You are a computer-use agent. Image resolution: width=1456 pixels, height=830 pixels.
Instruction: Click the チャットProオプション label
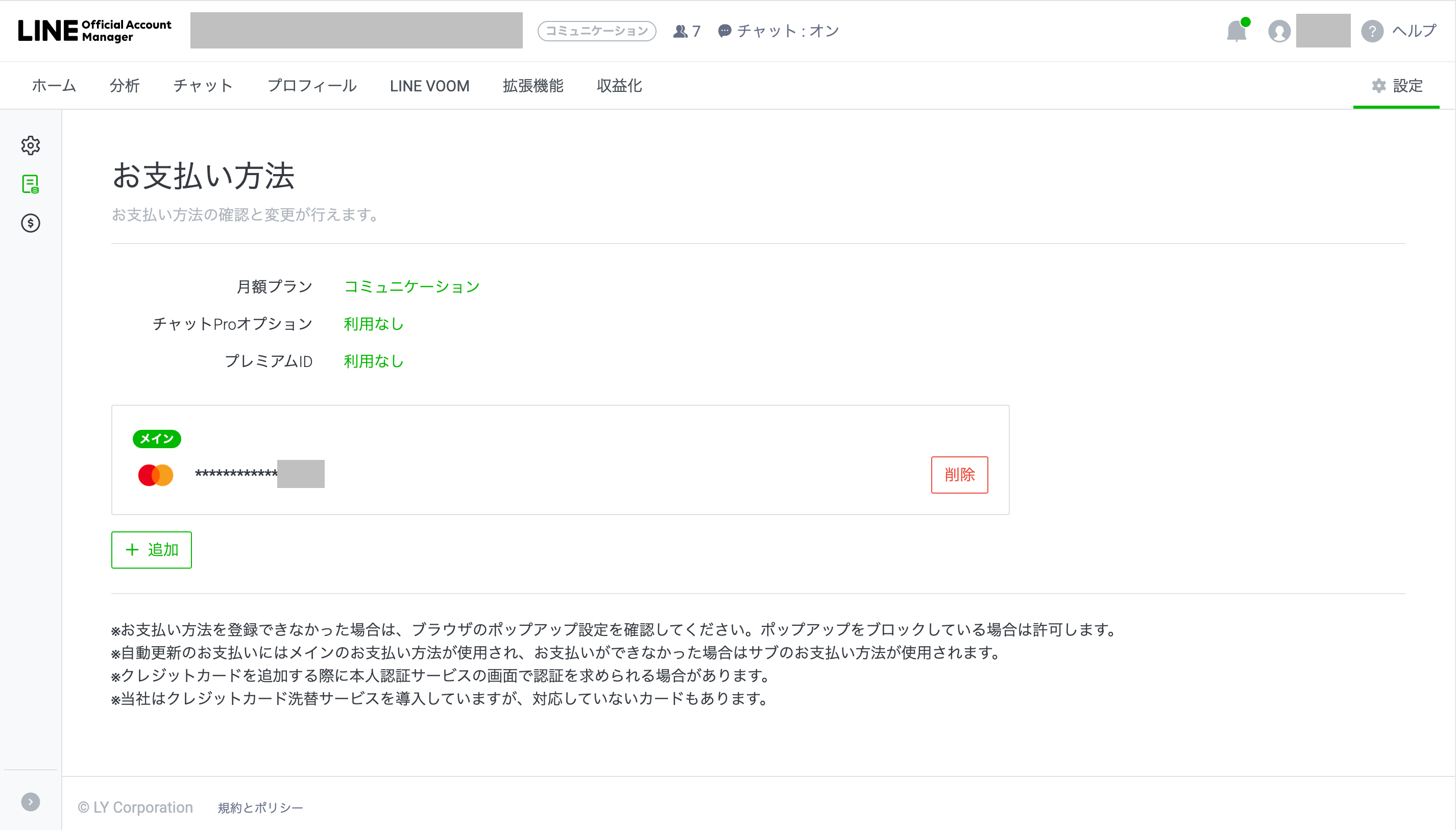[233, 324]
